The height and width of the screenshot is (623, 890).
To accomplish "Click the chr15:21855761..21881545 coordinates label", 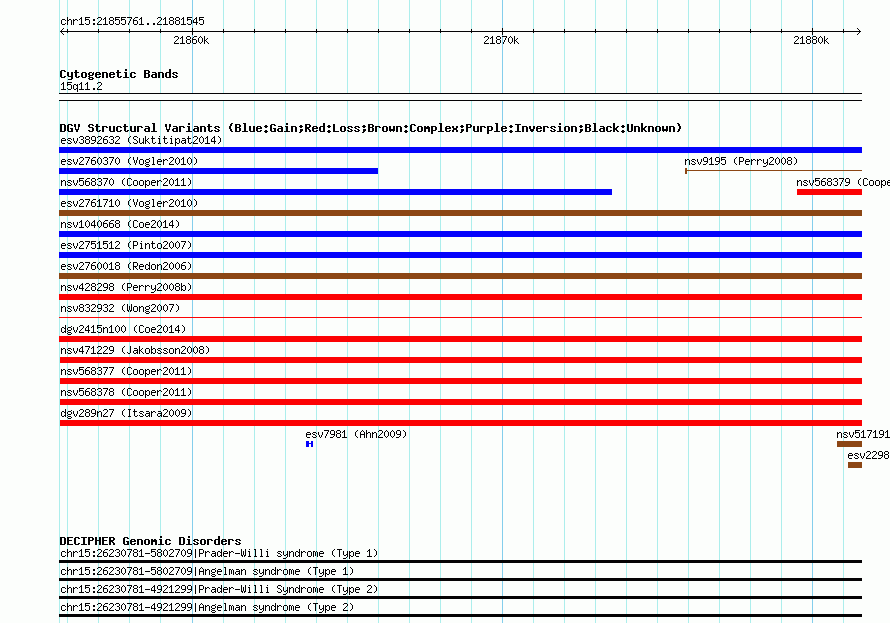I will 132,22.
